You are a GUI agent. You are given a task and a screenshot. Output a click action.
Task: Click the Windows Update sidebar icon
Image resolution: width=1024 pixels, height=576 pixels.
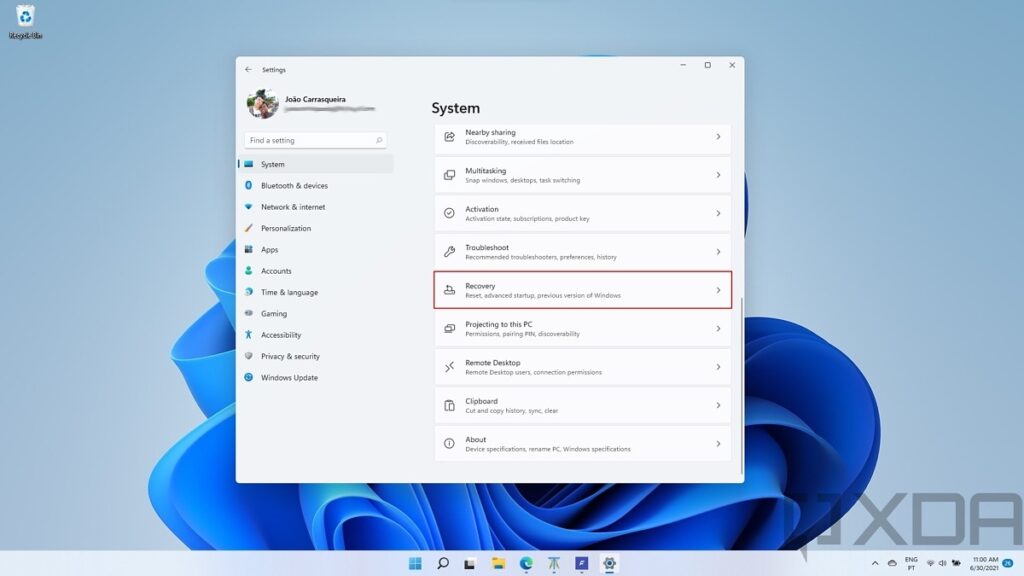coord(248,378)
